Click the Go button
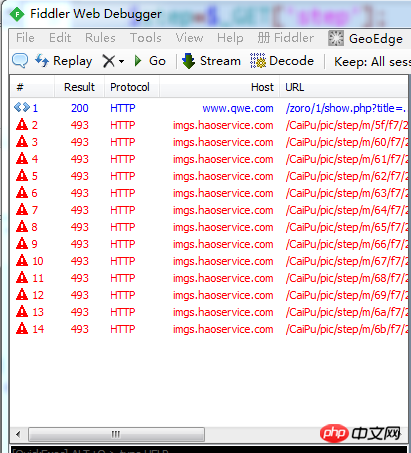Image resolution: width=411 pixels, height=453 pixels. click(x=150, y=61)
